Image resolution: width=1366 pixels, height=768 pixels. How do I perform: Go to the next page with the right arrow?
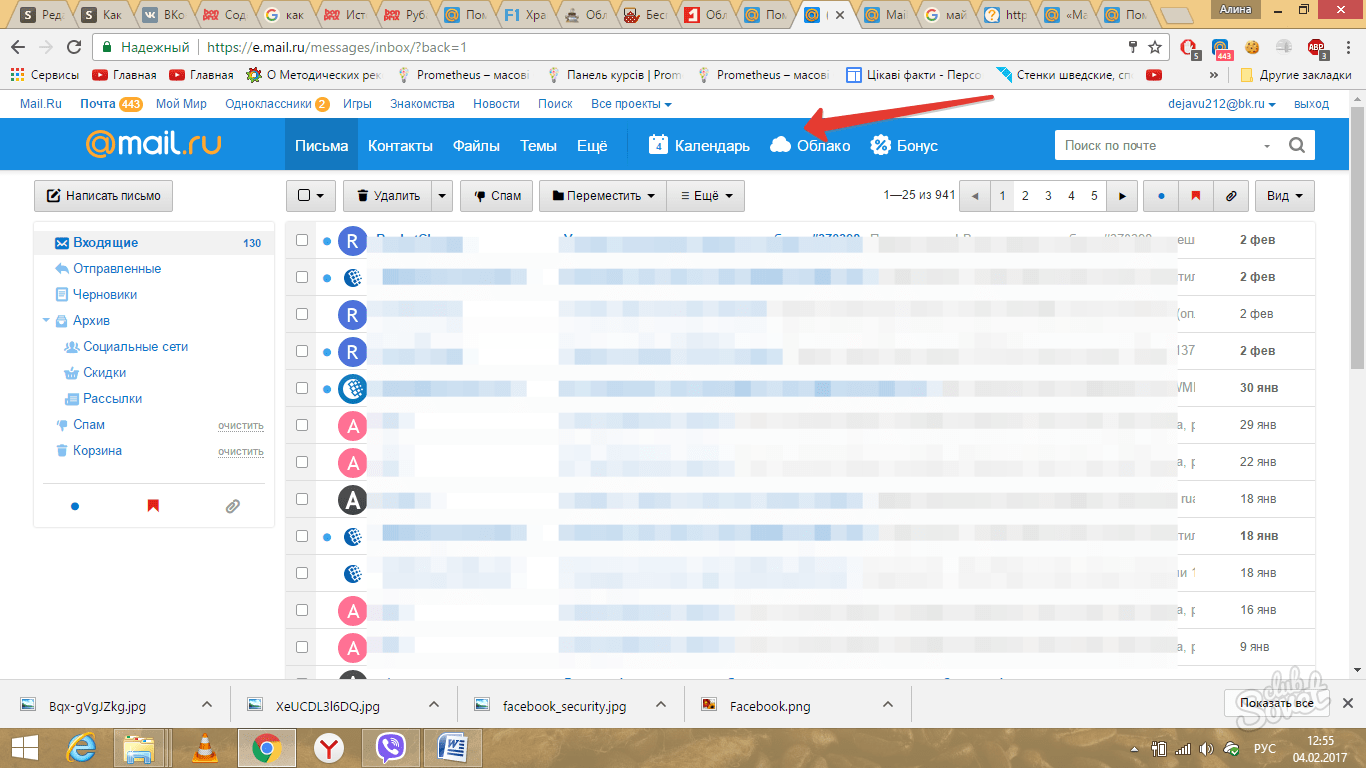pos(1123,196)
